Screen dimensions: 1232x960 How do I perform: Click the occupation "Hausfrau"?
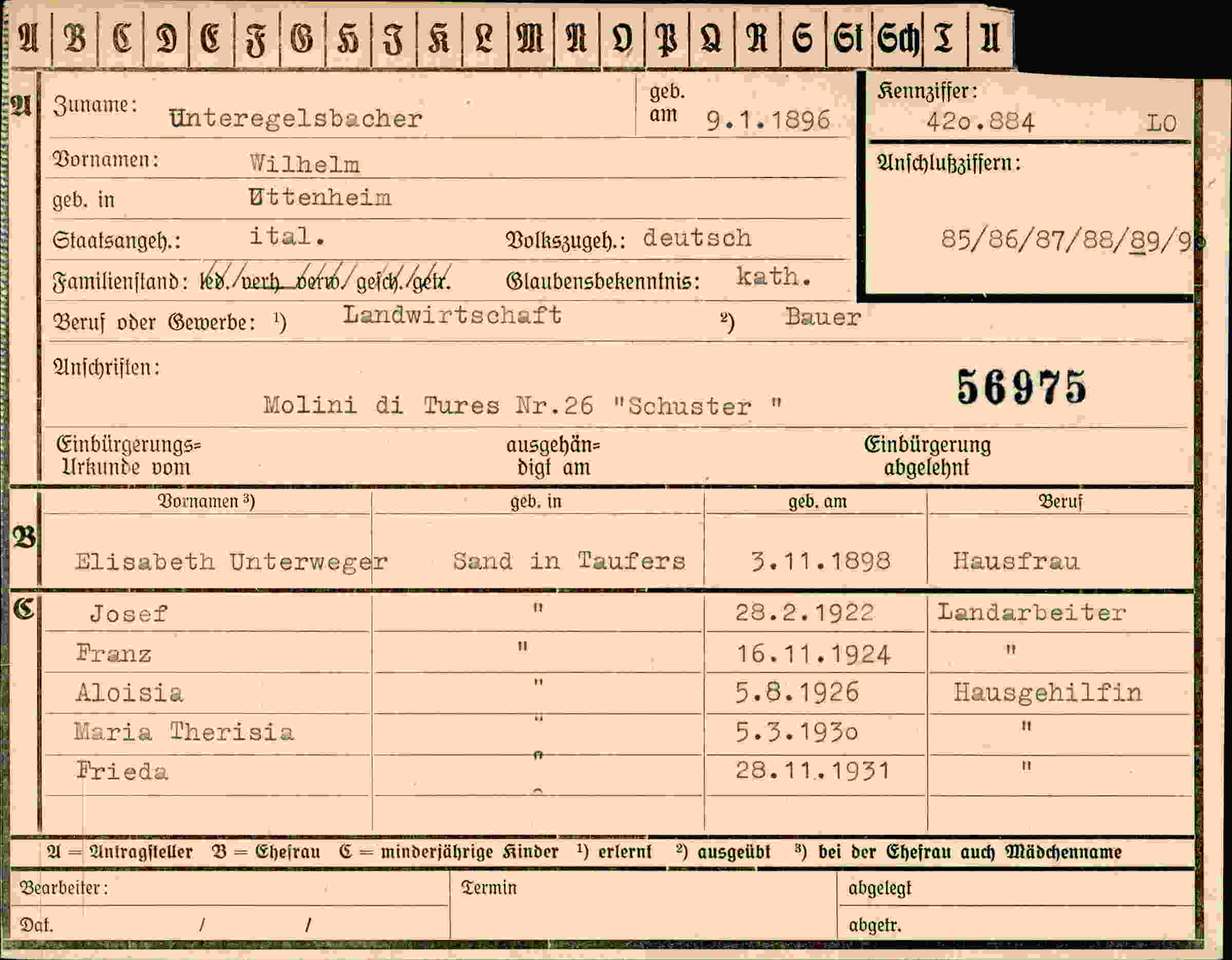click(x=1016, y=561)
